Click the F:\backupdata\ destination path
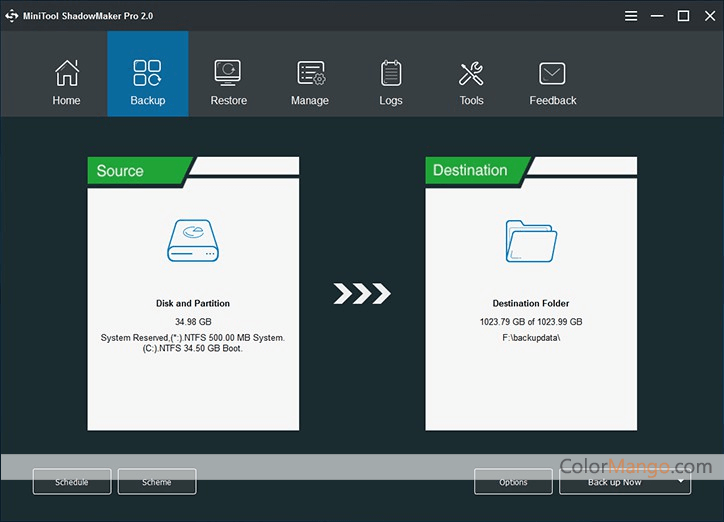 [x=531, y=337]
